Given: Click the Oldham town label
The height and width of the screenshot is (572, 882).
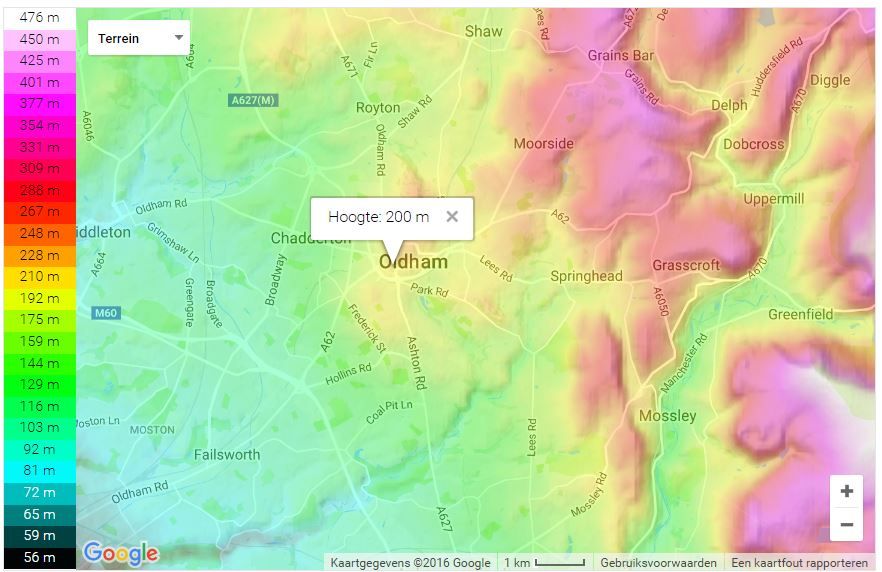Looking at the screenshot, I should pos(413,262).
